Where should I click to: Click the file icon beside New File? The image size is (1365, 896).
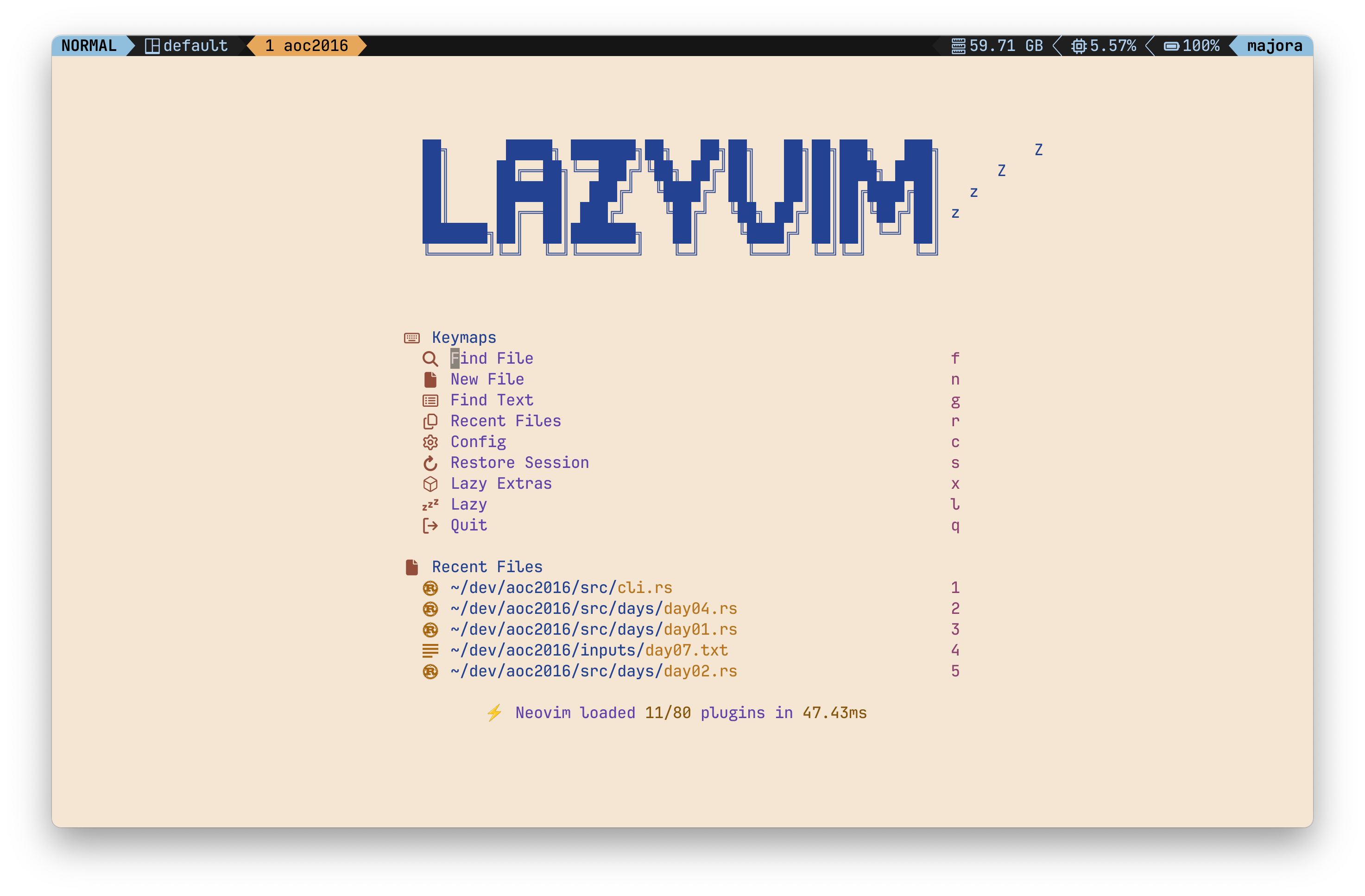pos(430,379)
